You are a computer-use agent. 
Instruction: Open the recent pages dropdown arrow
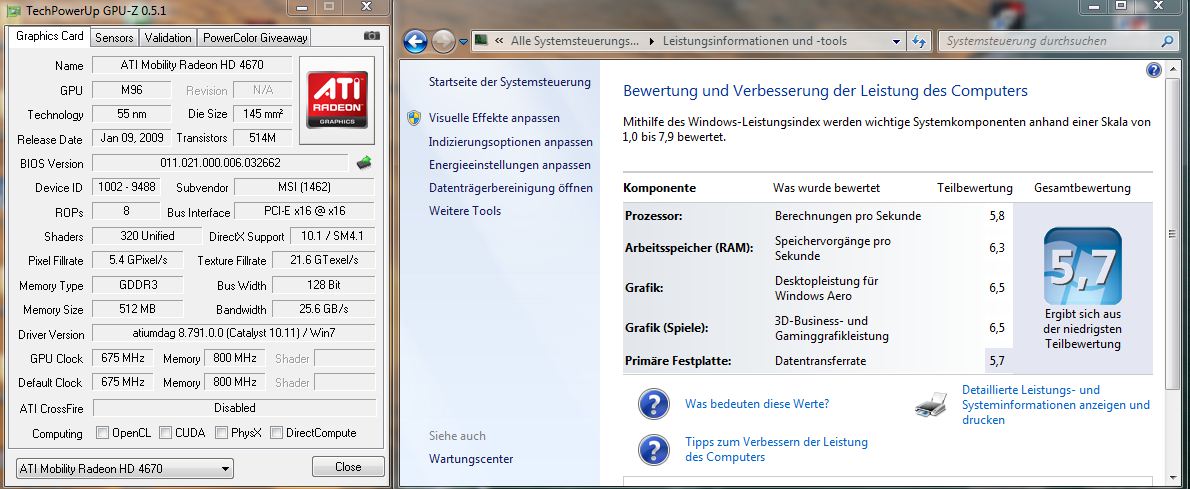(464, 42)
